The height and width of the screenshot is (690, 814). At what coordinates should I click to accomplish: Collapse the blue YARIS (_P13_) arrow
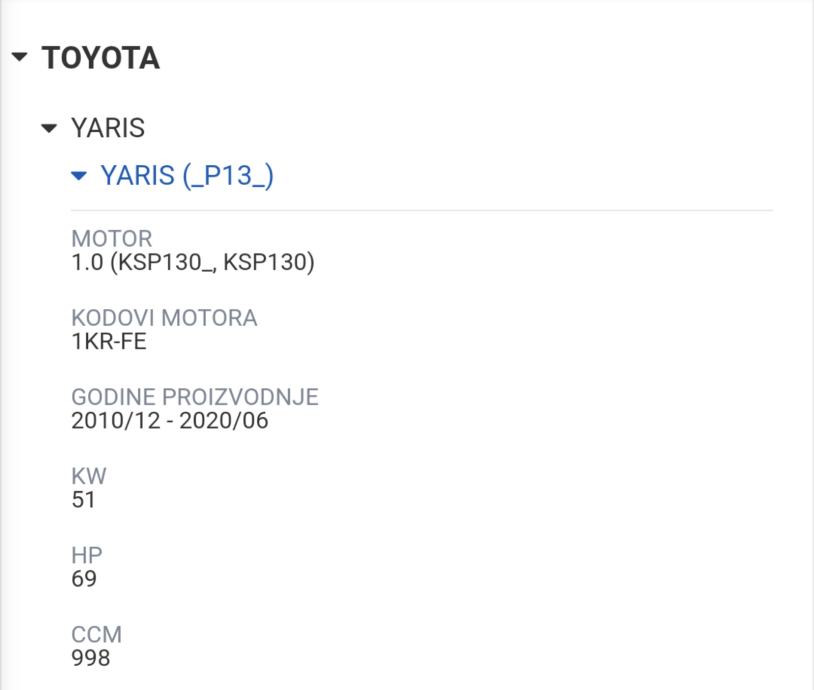(80, 176)
